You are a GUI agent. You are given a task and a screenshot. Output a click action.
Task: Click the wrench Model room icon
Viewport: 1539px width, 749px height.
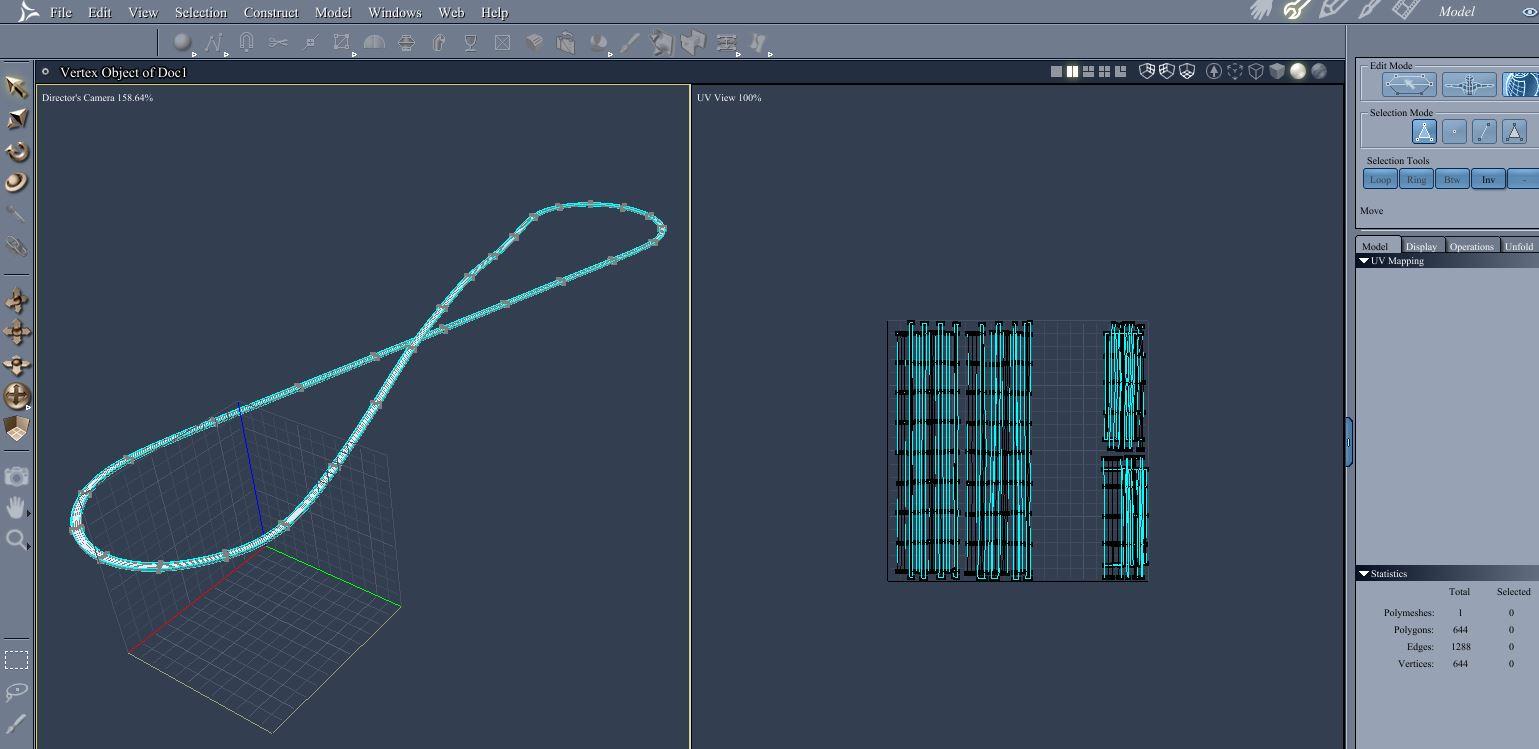click(1297, 11)
